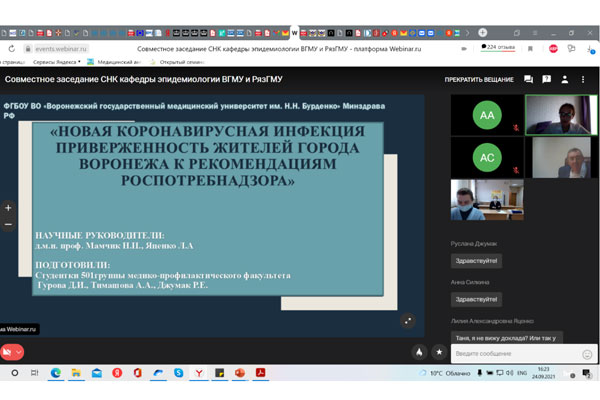
Task: Open Adobe Acrobat from the taskbar
Action: (261, 373)
